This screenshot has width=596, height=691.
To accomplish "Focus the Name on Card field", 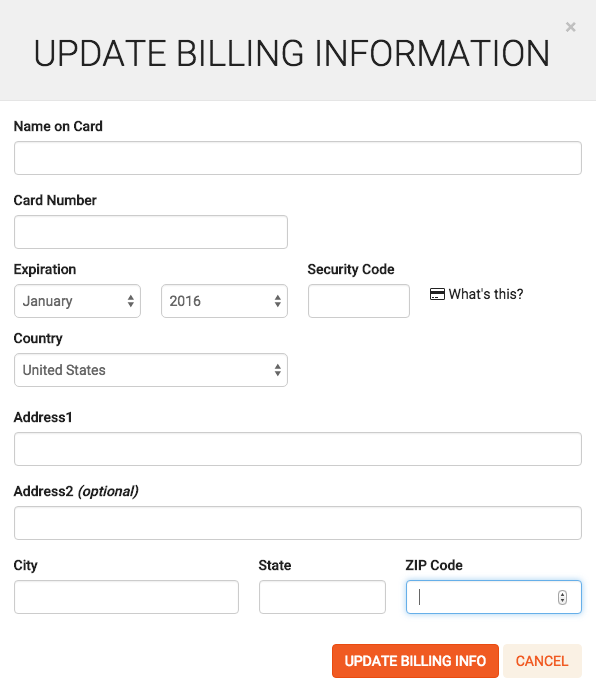I will [x=298, y=158].
